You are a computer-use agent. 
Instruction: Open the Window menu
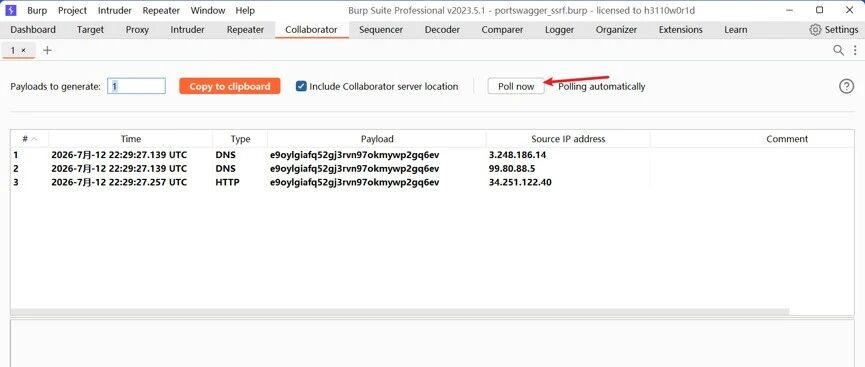tap(208, 10)
